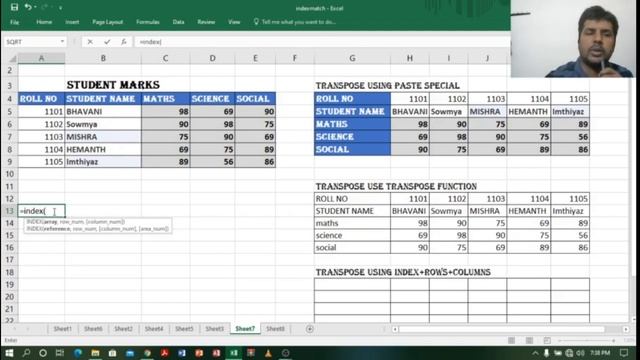
Task: Switch to Sheet2 tab
Action: click(123, 329)
